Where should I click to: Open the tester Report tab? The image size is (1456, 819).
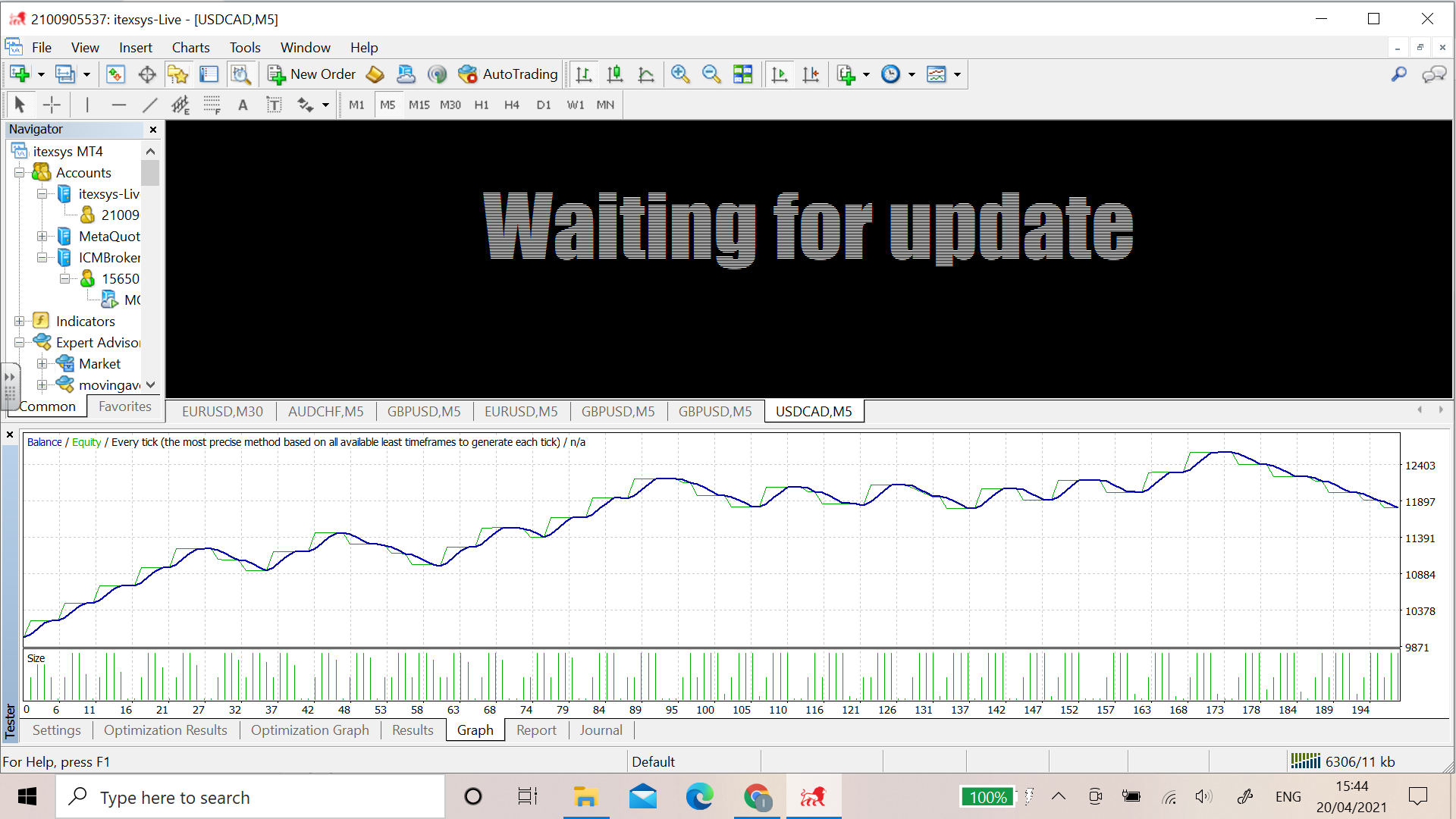536,730
